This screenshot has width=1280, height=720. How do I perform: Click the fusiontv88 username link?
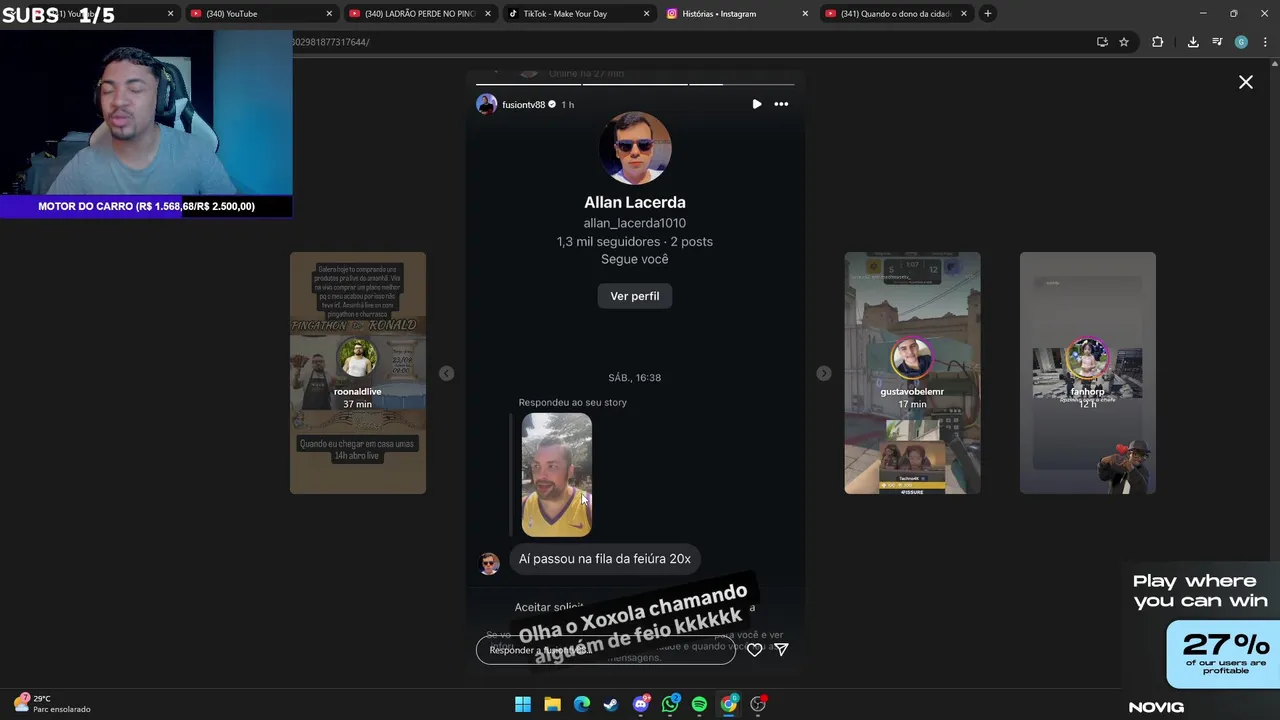pos(523,105)
